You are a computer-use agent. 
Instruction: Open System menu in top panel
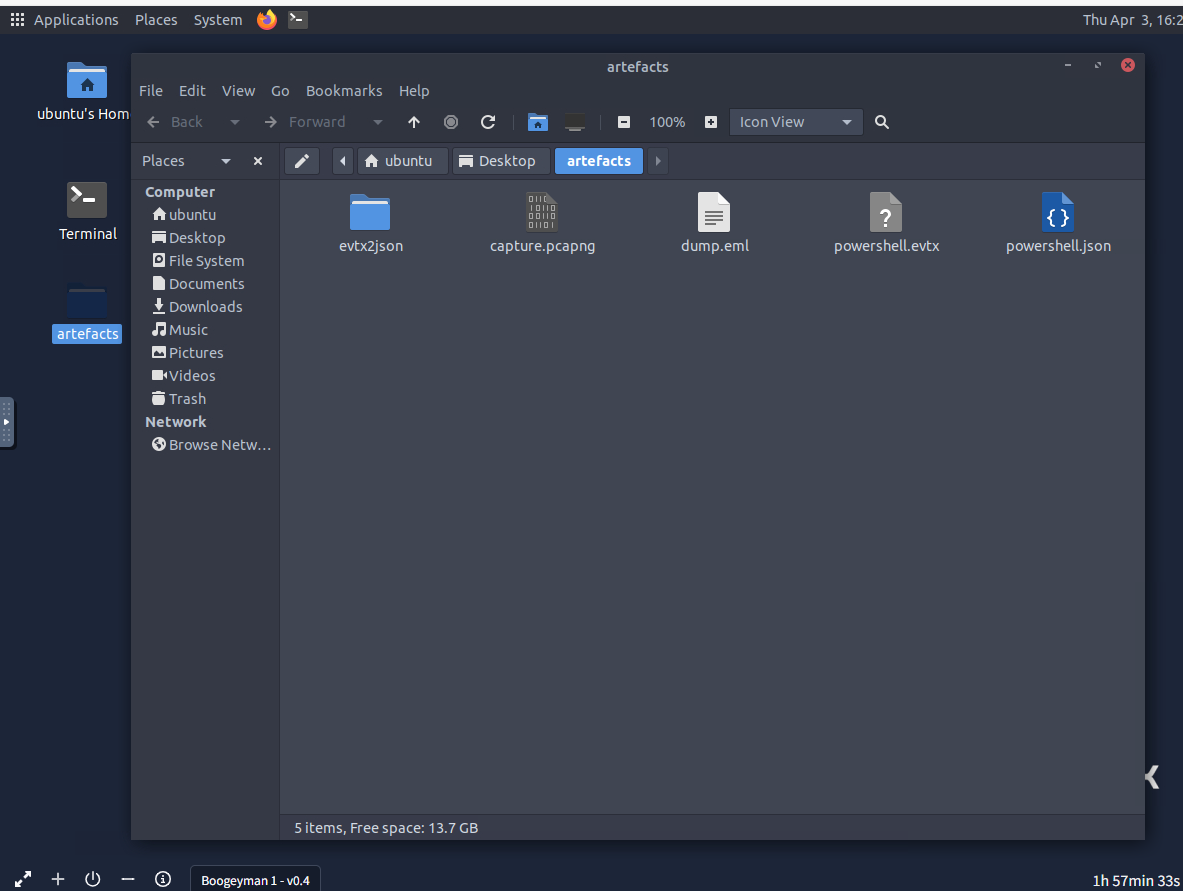[x=218, y=20]
